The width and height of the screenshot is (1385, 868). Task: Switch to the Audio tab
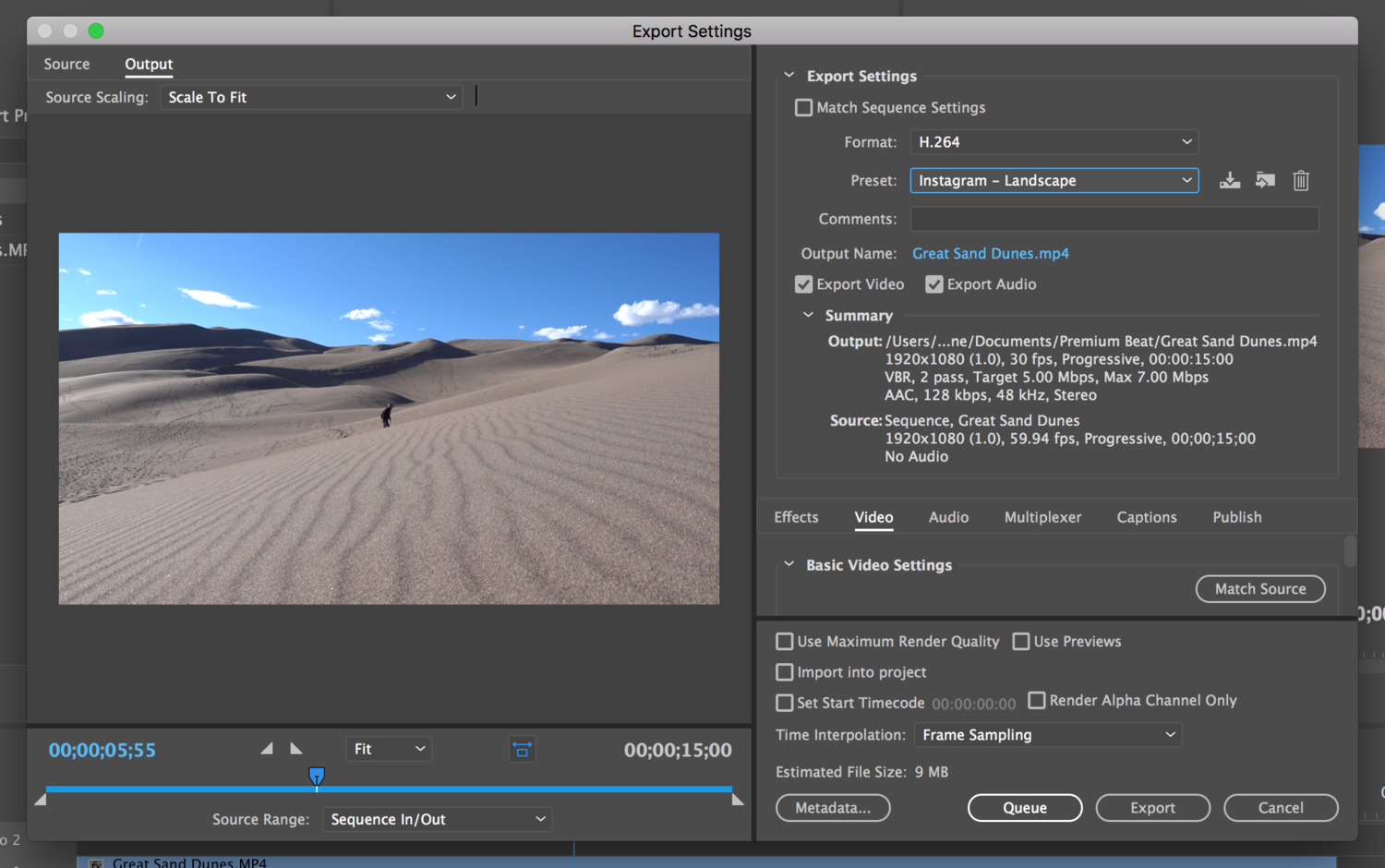(948, 517)
